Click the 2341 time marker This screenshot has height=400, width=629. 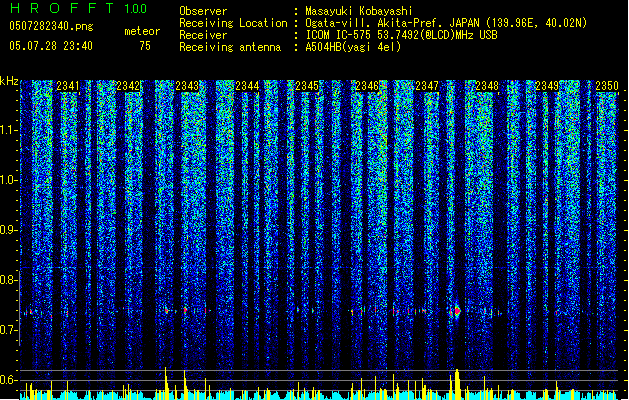click(x=68, y=86)
